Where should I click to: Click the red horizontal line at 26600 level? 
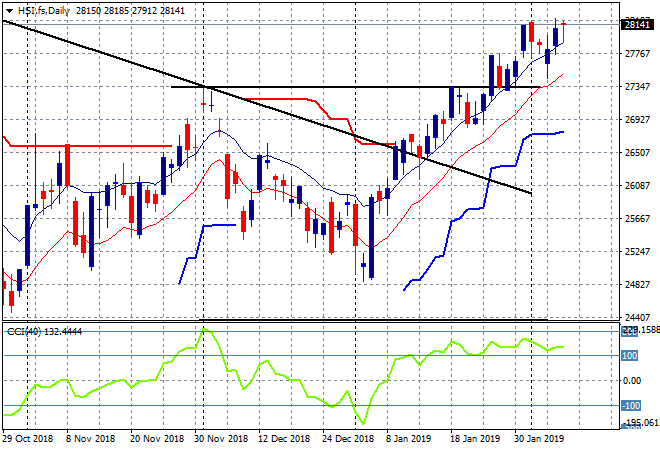click(90, 146)
